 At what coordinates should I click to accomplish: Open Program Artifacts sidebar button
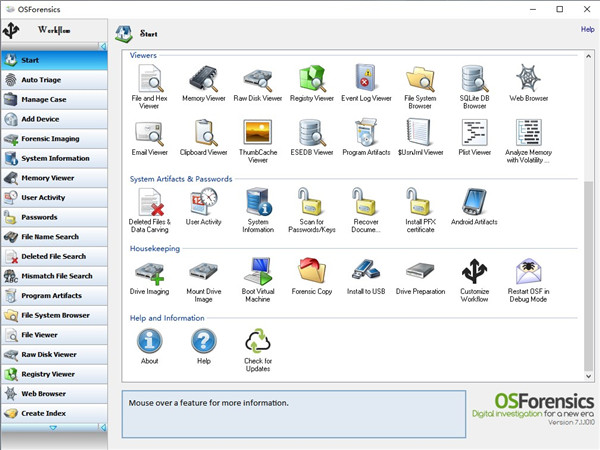pos(54,295)
